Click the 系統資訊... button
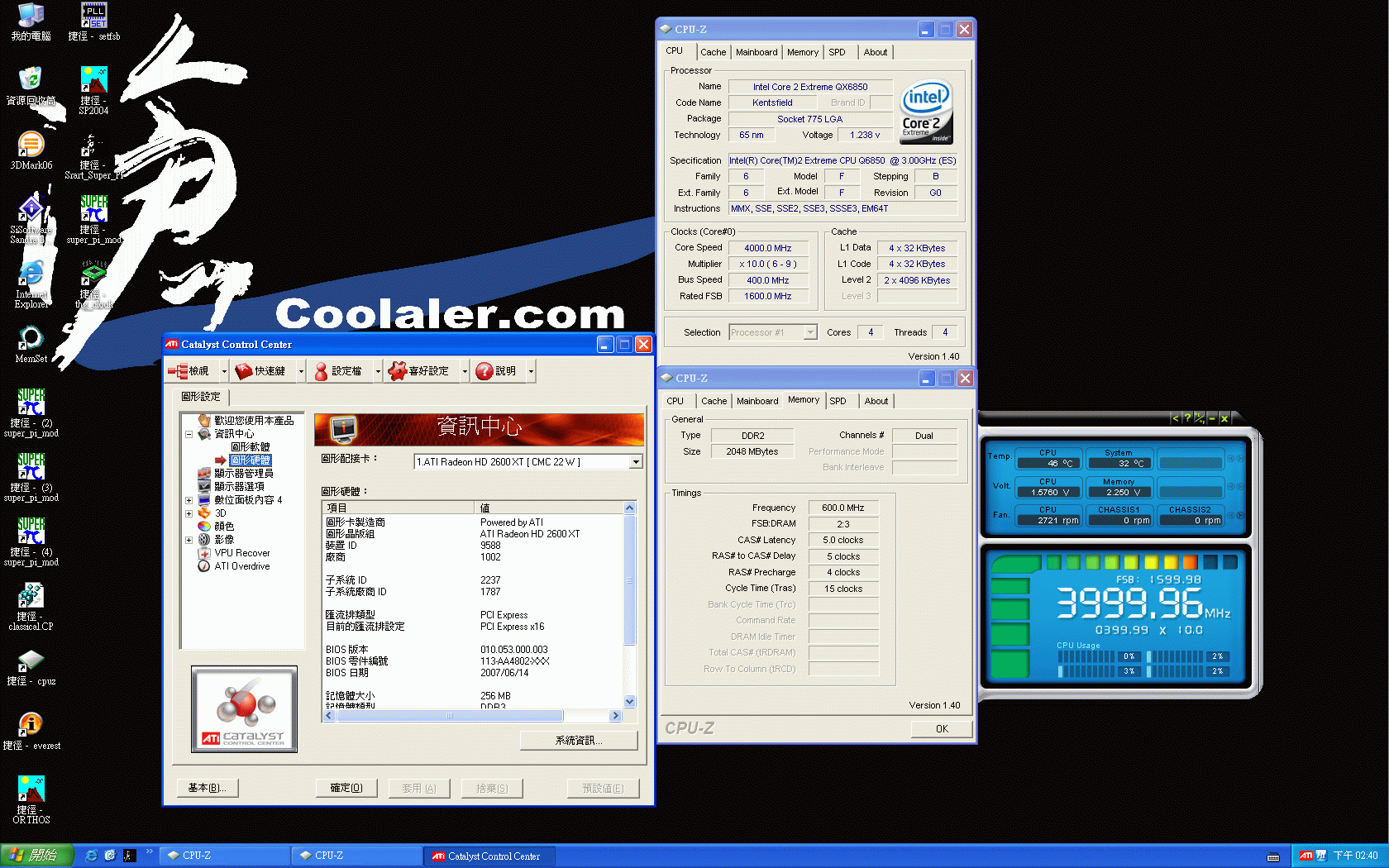Screen dimensions: 1389x868 pyautogui.click(x=579, y=741)
